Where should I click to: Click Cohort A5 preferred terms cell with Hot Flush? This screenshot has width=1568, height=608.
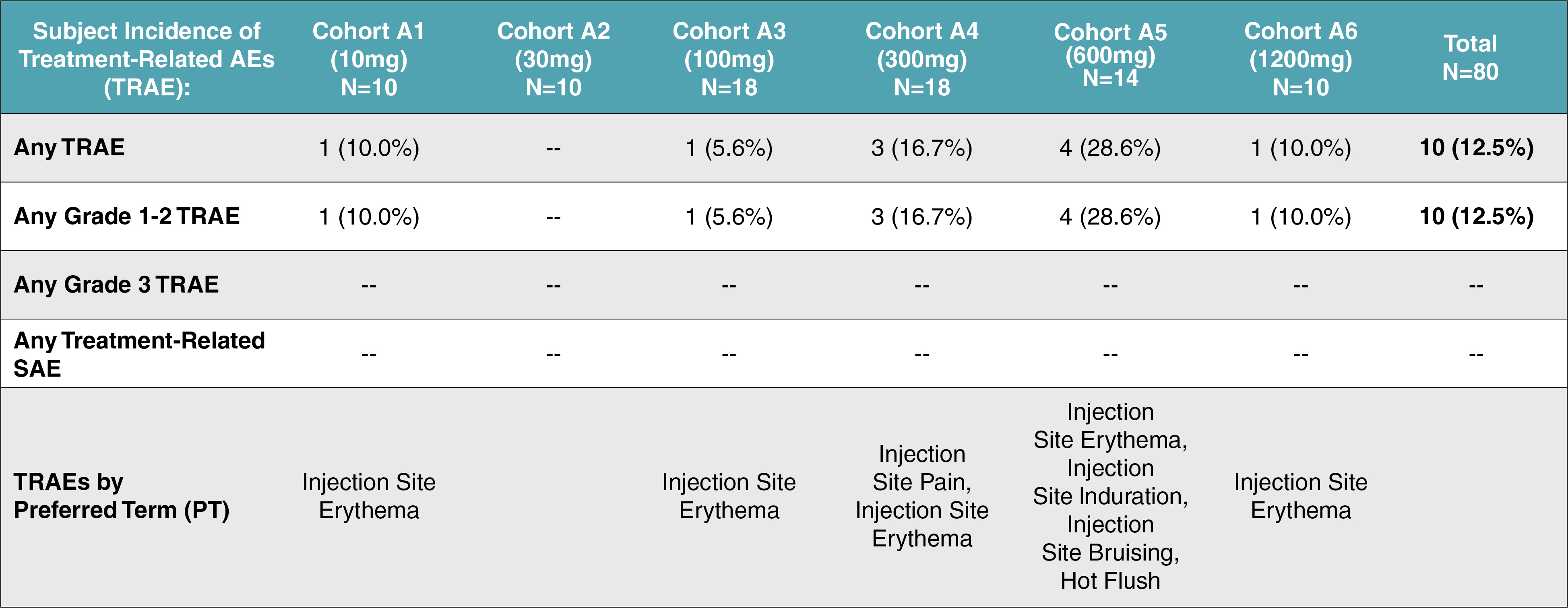1110,496
